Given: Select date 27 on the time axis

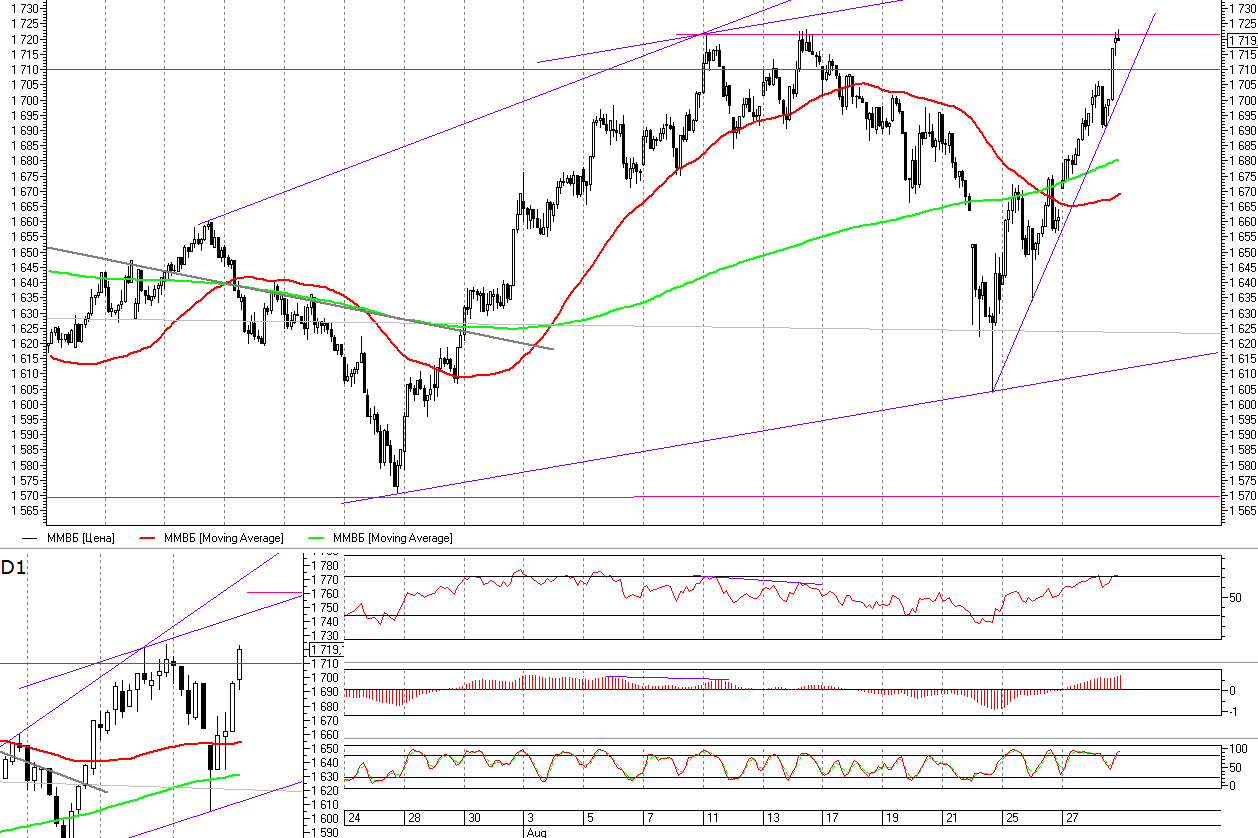Looking at the screenshot, I should pos(1071,818).
